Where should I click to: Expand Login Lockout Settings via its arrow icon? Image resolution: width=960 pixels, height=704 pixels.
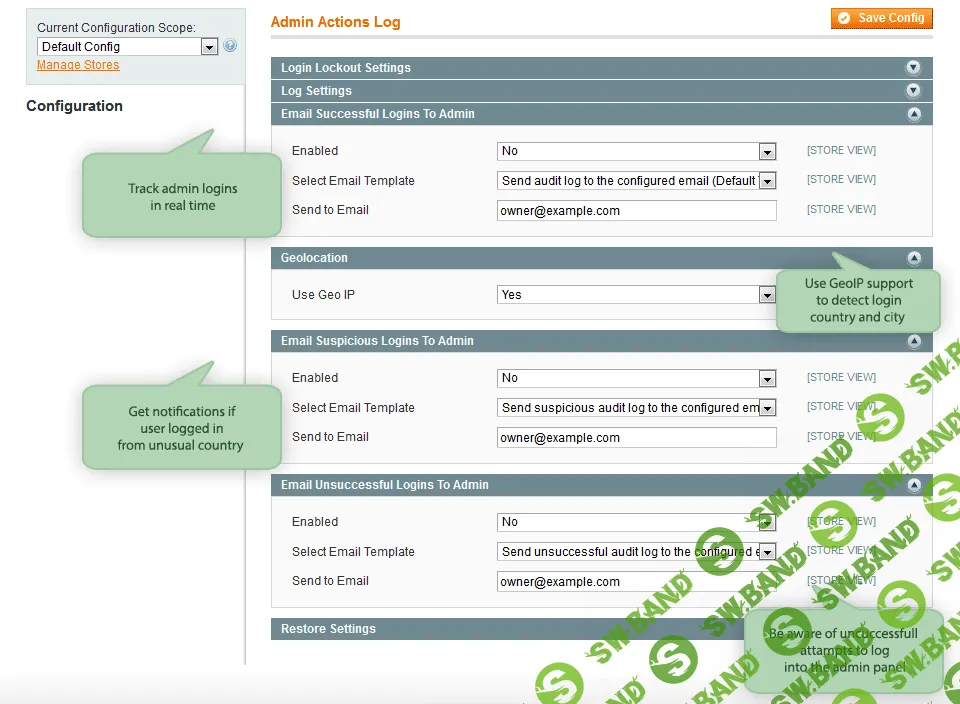point(913,68)
